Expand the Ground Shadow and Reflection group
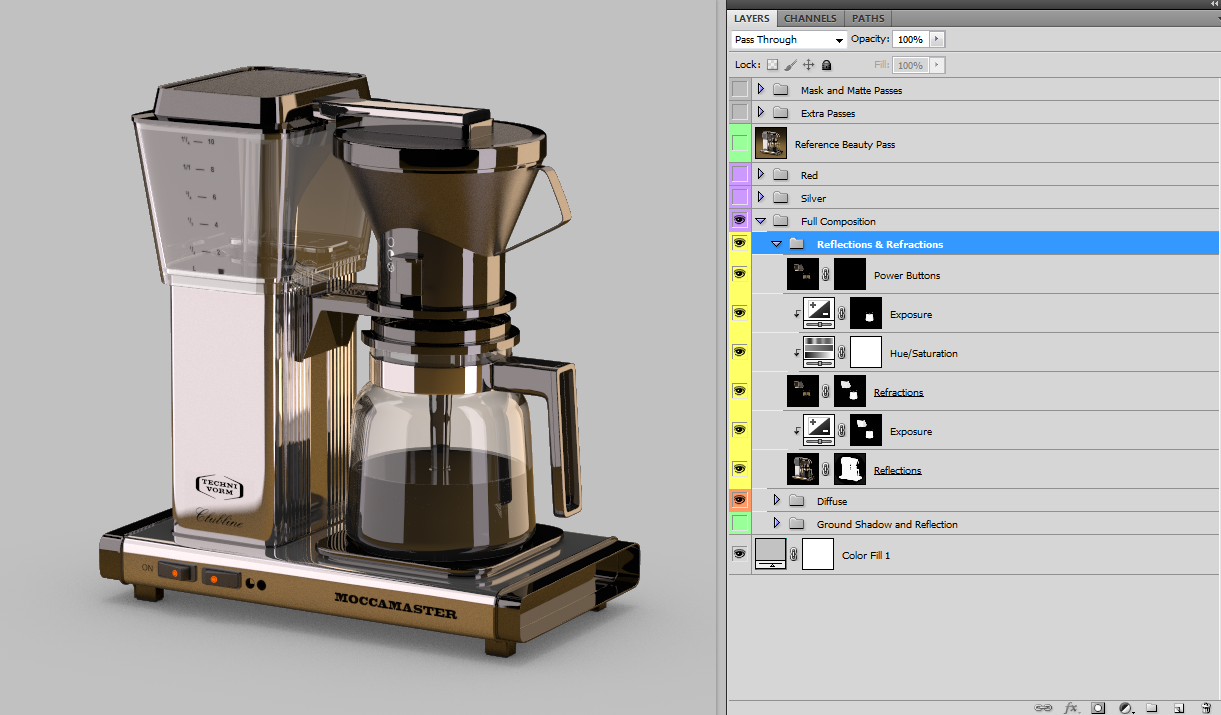The image size is (1221, 715). pyautogui.click(x=776, y=523)
